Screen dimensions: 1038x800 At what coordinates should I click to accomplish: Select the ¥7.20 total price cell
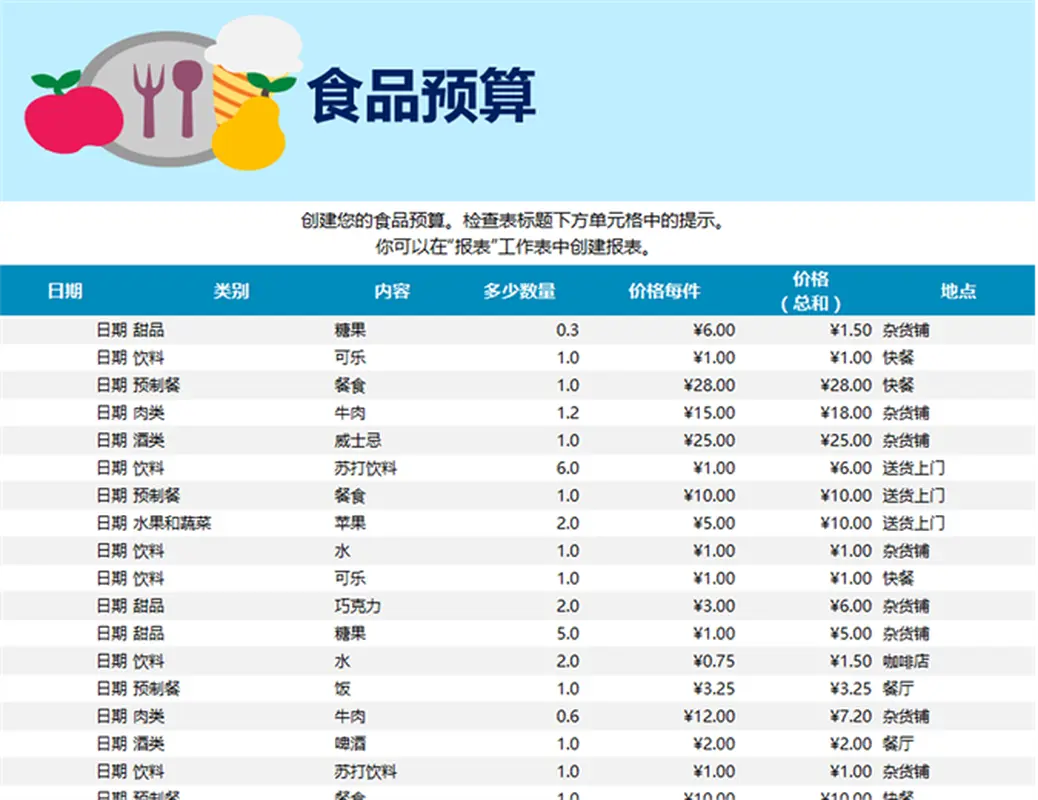851,716
